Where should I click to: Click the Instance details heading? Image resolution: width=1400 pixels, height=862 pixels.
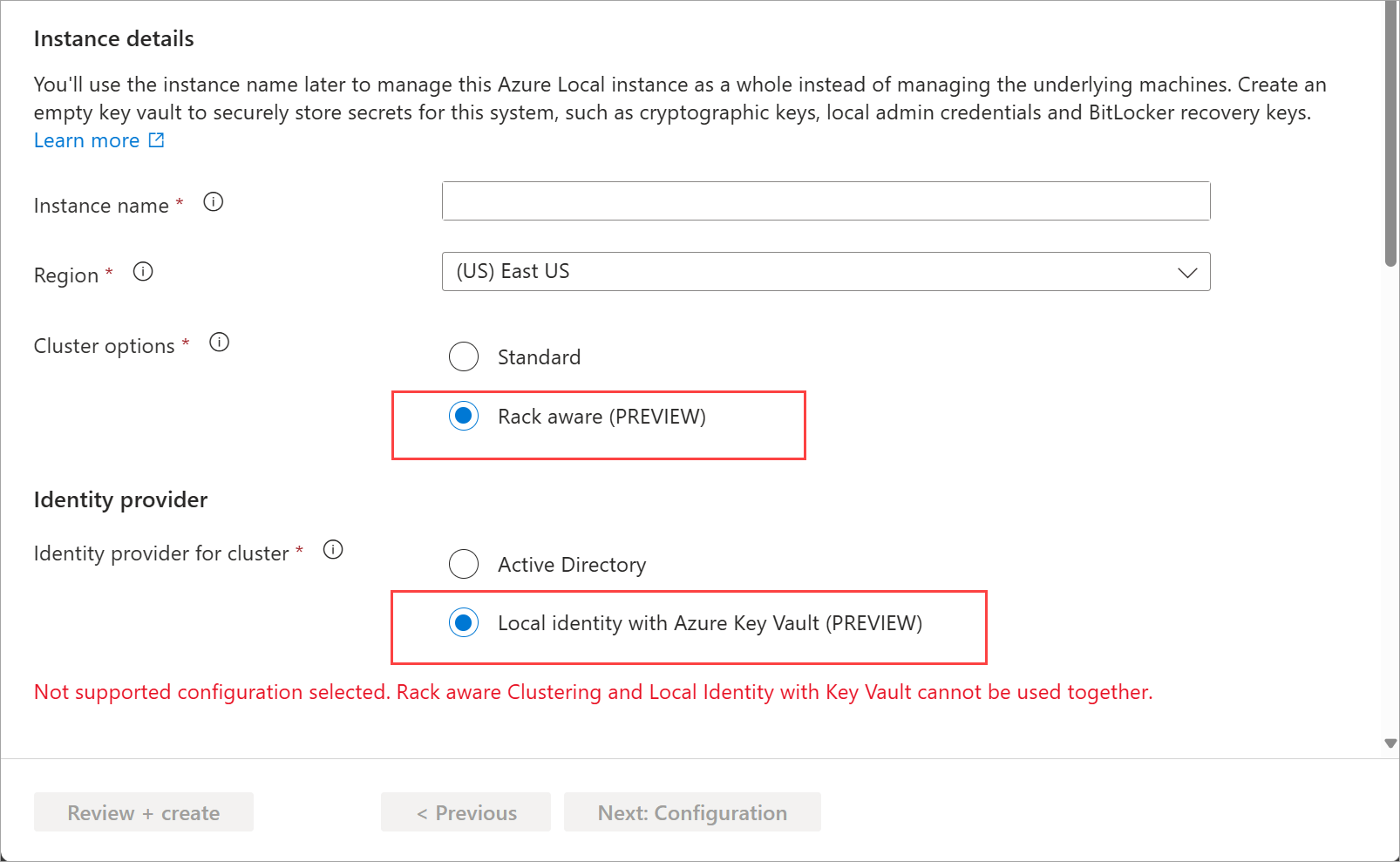click(x=114, y=39)
